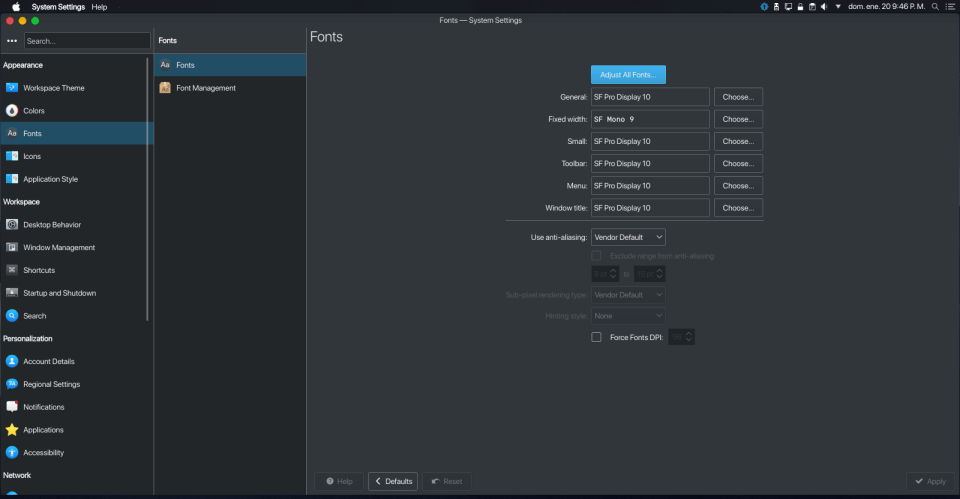Click the display icon in top bar
The image size is (960, 499).
(788, 7)
